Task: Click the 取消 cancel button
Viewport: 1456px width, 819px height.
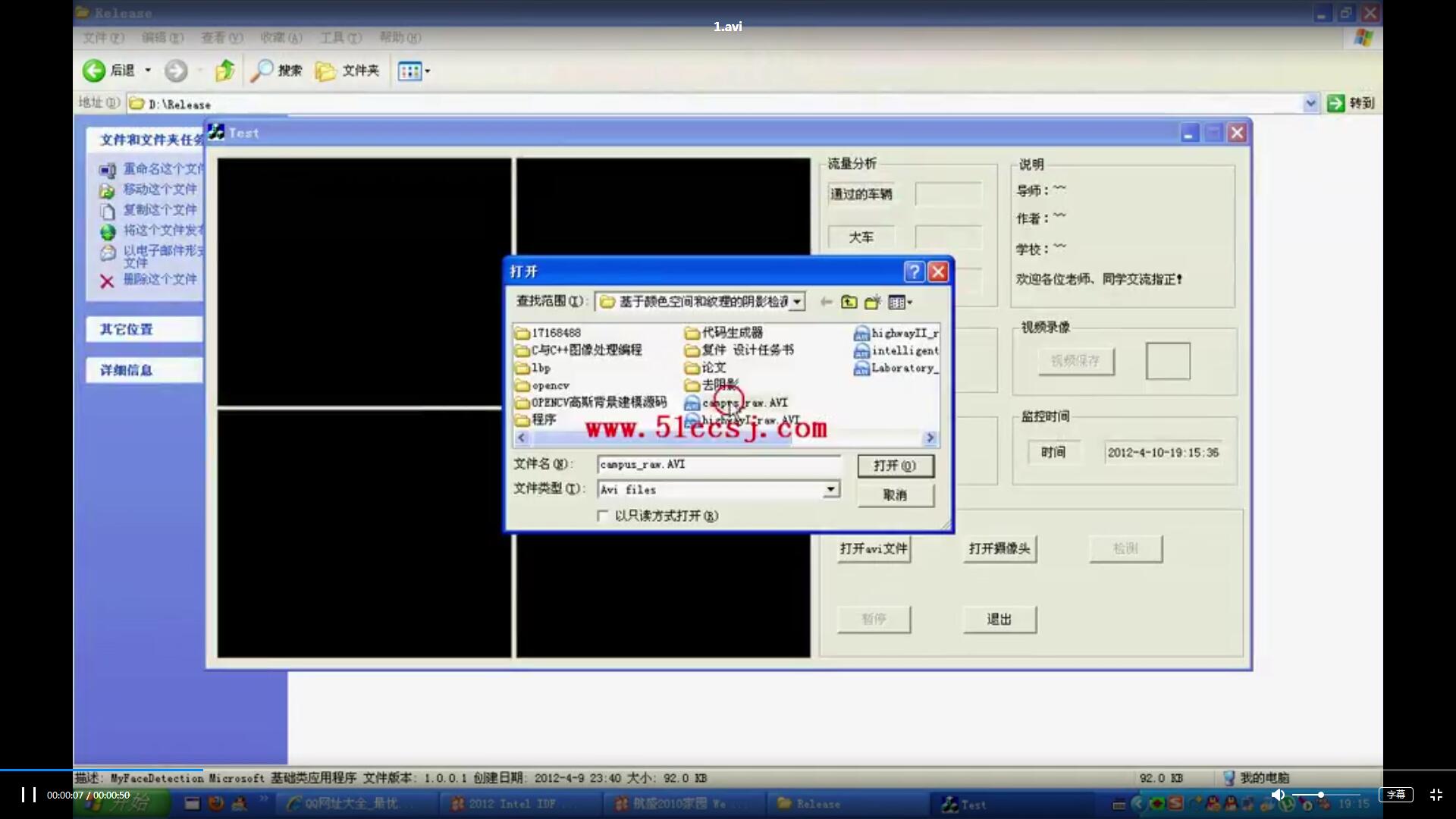Action: click(x=896, y=494)
